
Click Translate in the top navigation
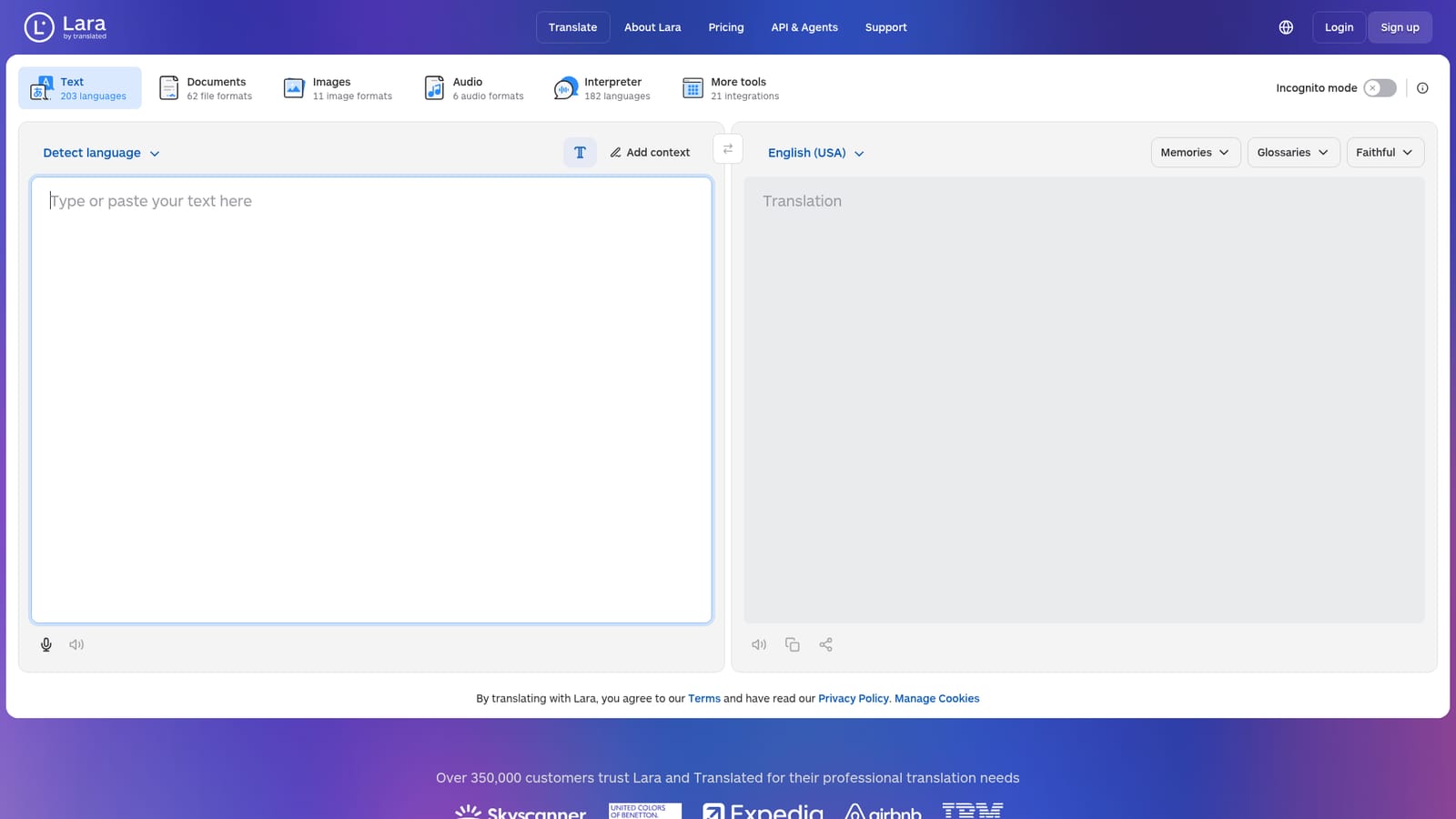point(573,27)
